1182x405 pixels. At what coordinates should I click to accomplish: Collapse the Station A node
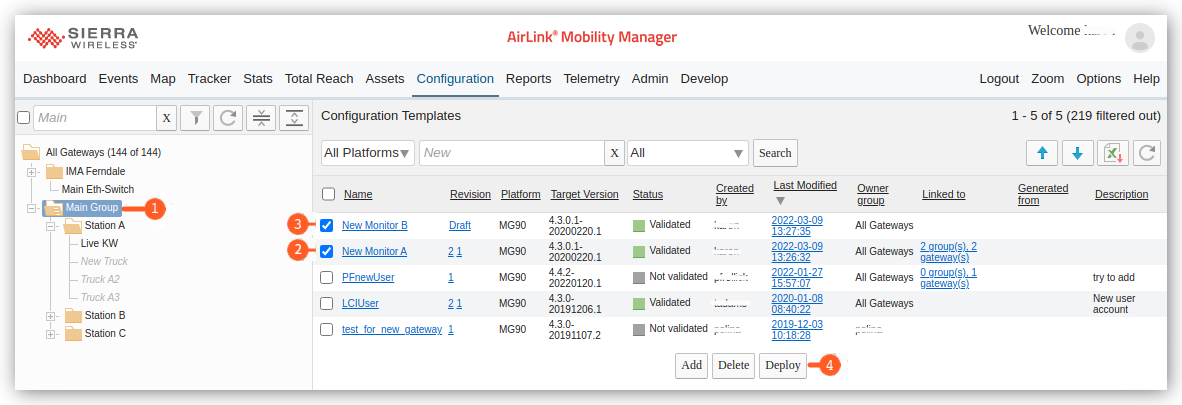pos(51,226)
